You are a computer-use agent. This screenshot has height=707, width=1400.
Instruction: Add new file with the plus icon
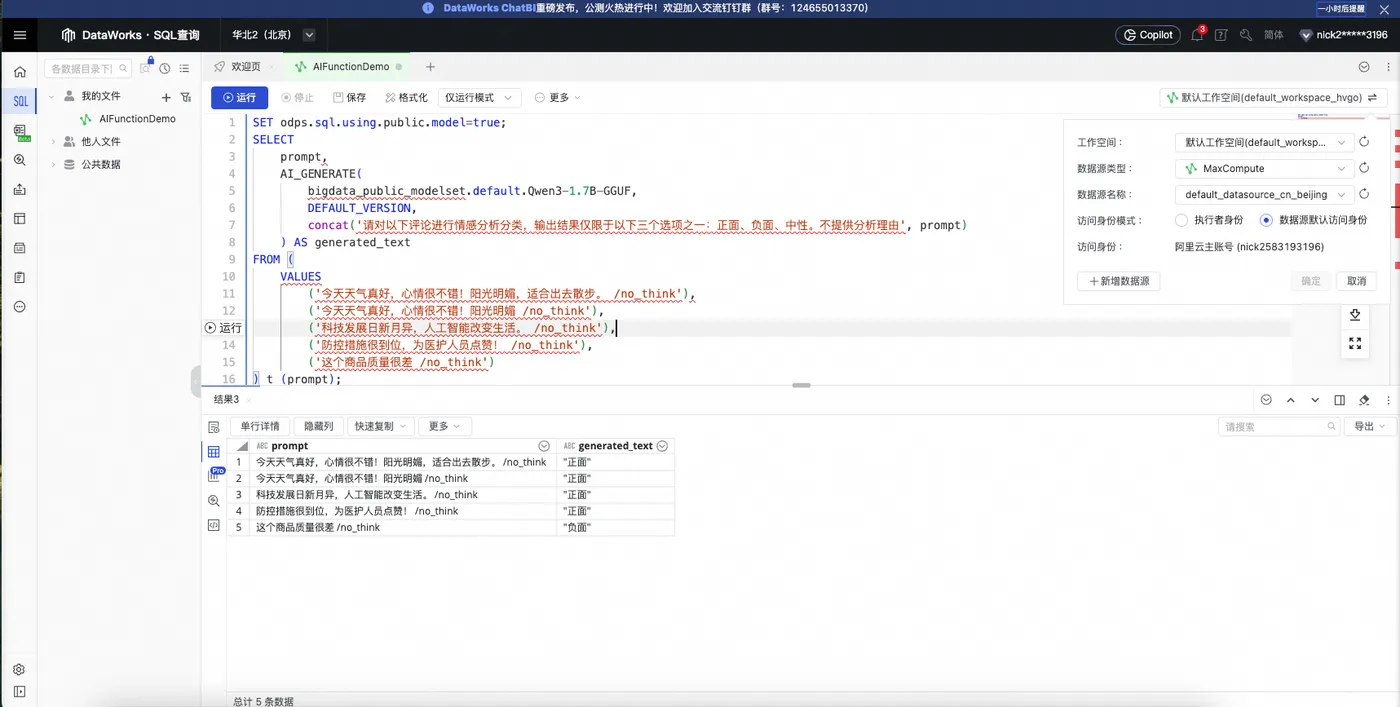coord(166,97)
